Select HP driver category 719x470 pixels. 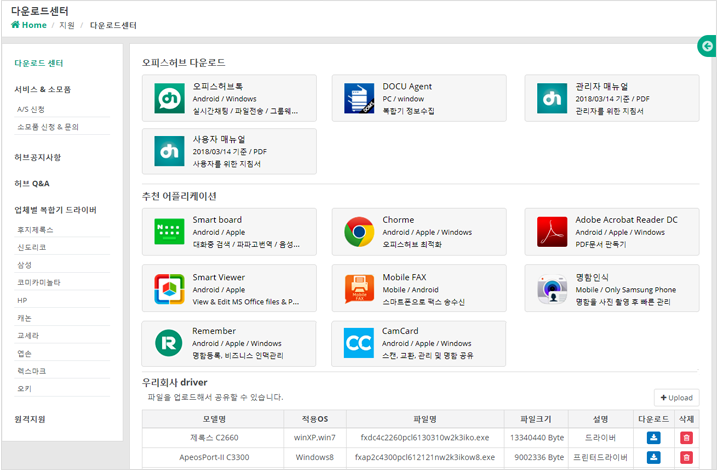[22, 300]
